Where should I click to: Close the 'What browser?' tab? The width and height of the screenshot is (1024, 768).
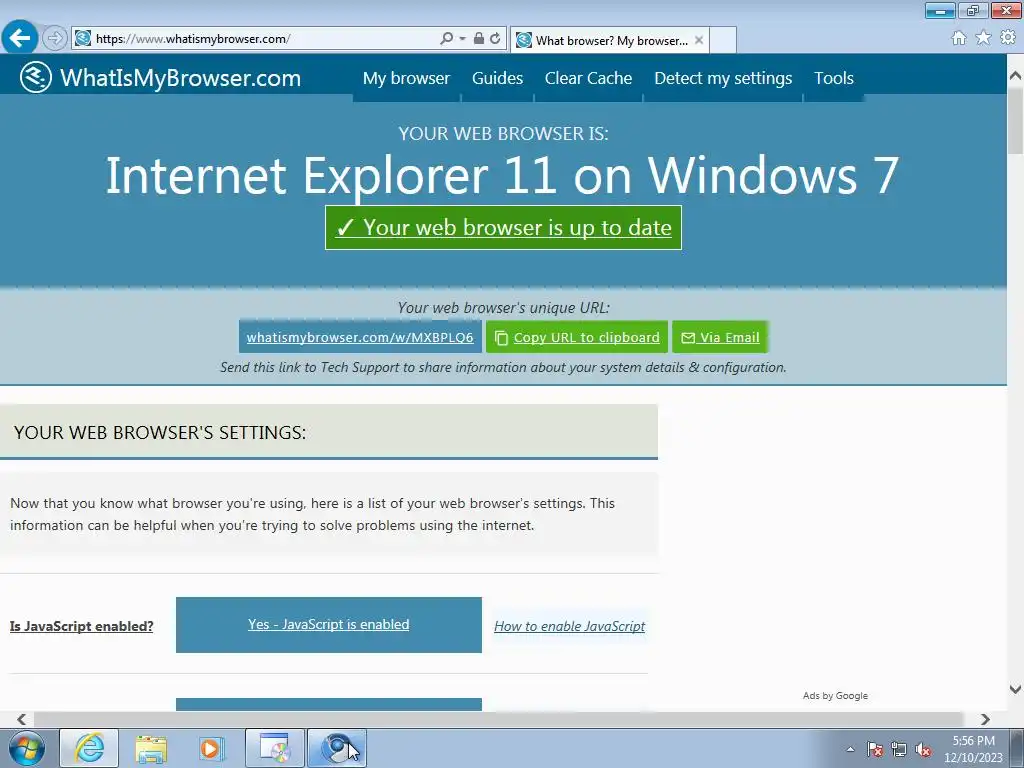click(x=699, y=40)
